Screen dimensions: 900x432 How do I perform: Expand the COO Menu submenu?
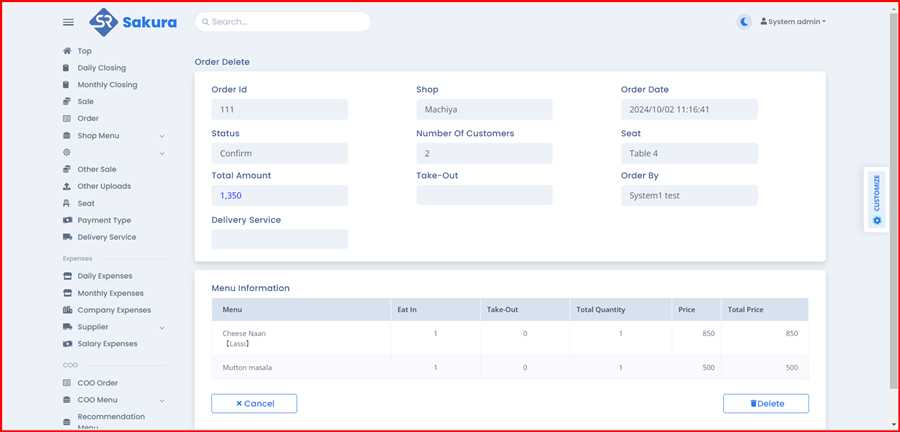pos(161,400)
